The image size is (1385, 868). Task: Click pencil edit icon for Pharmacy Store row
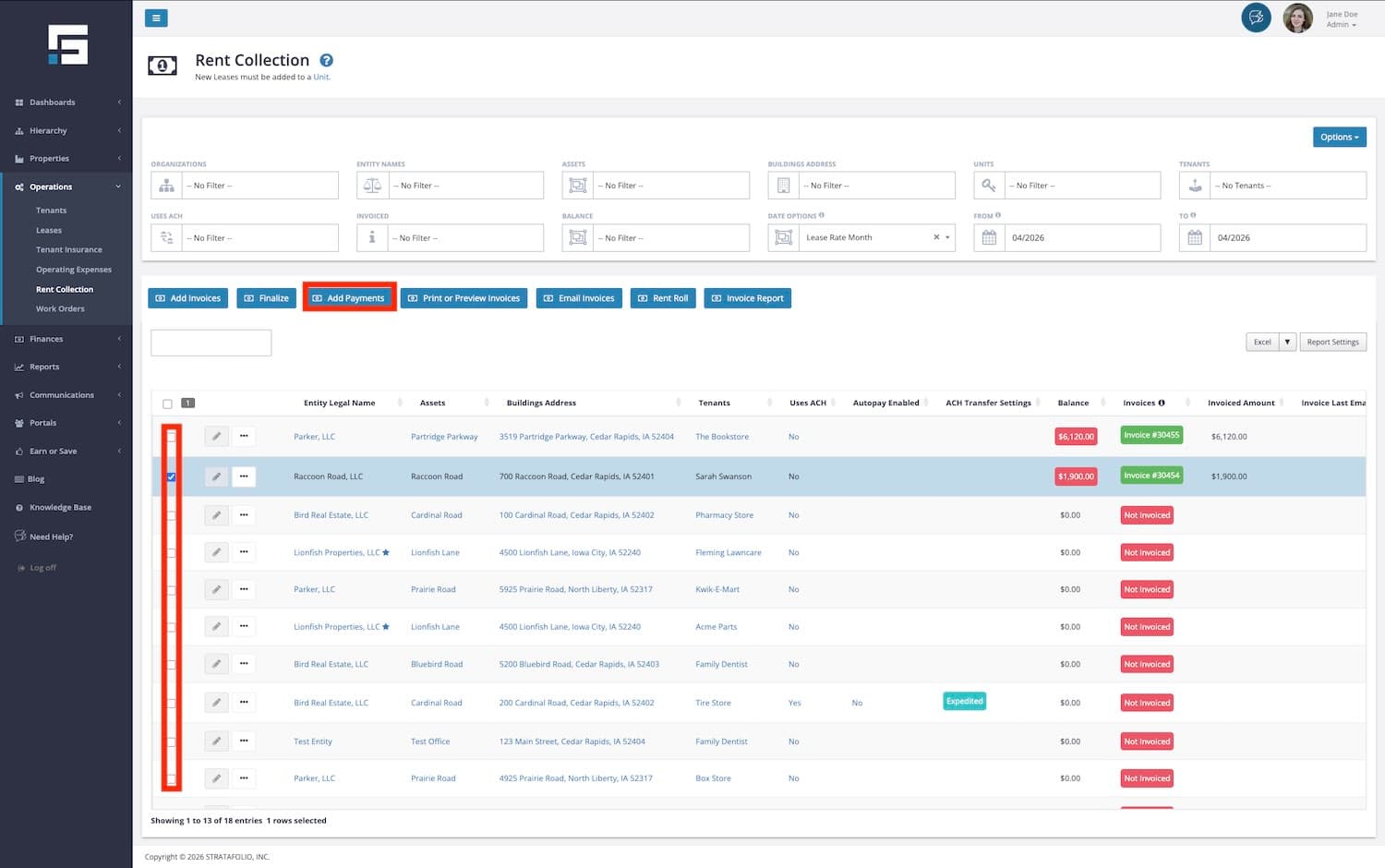(216, 515)
